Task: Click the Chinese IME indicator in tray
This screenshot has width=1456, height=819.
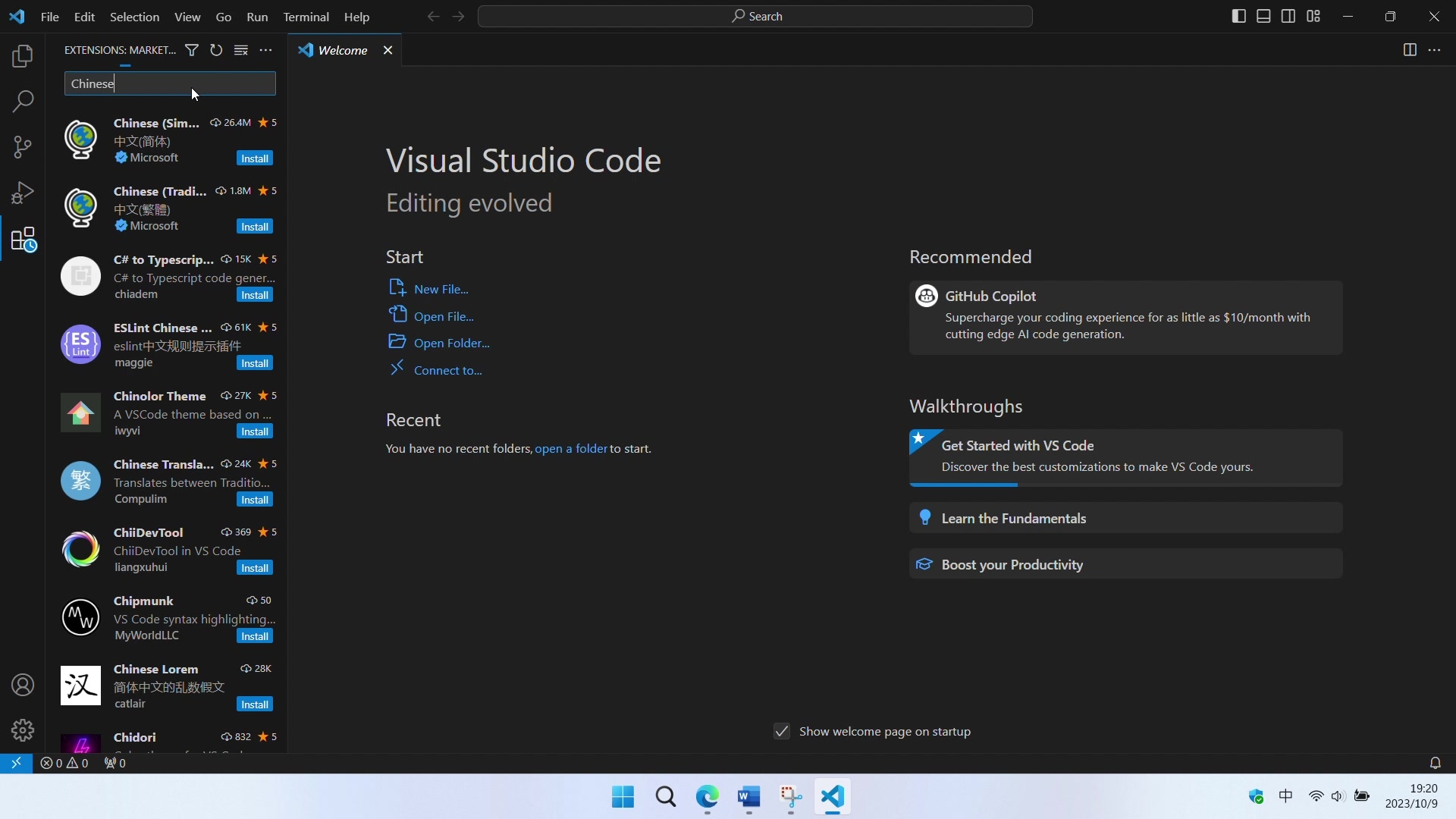Action: pos(1286,796)
